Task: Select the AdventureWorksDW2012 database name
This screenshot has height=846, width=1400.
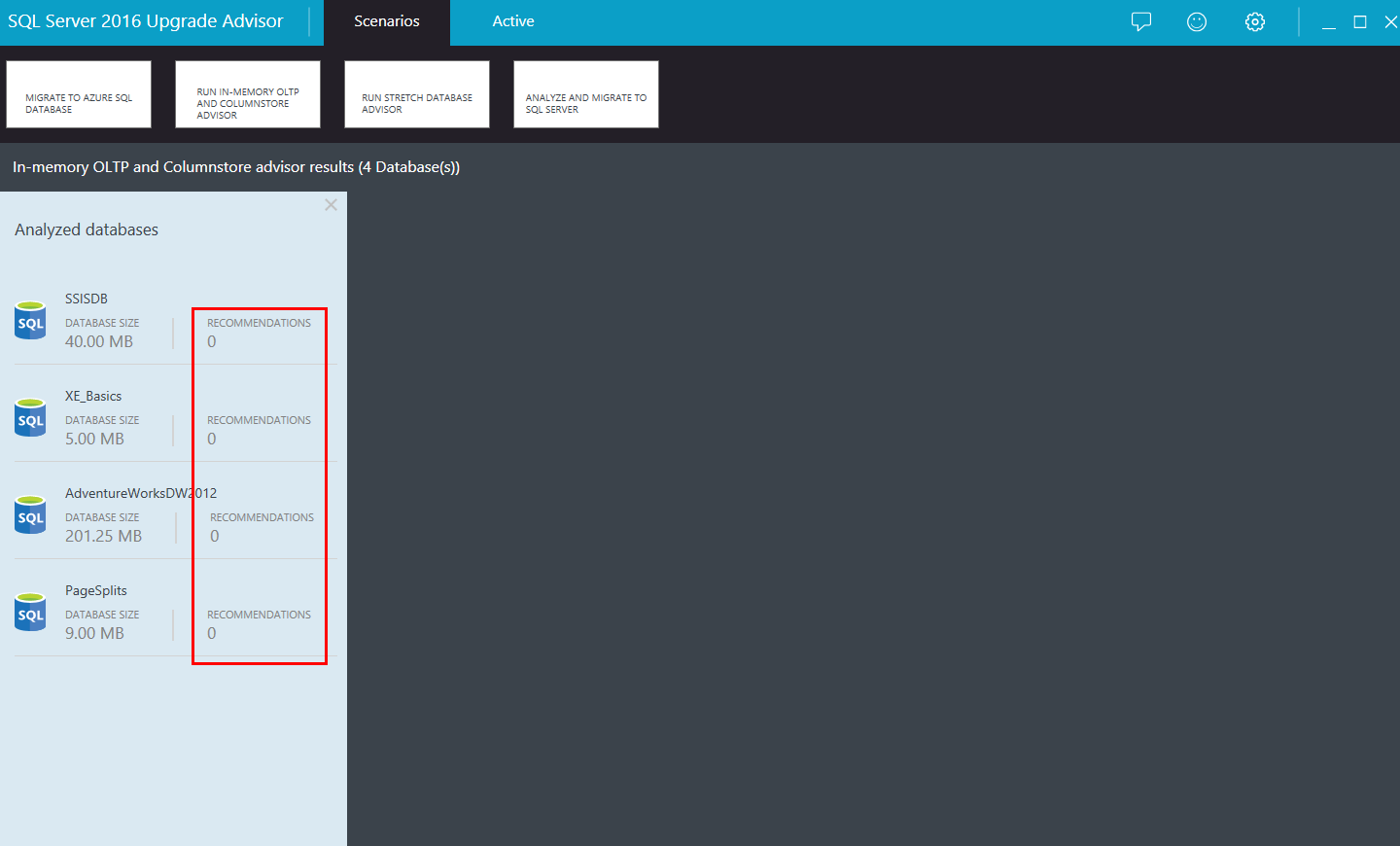Action: tap(141, 493)
